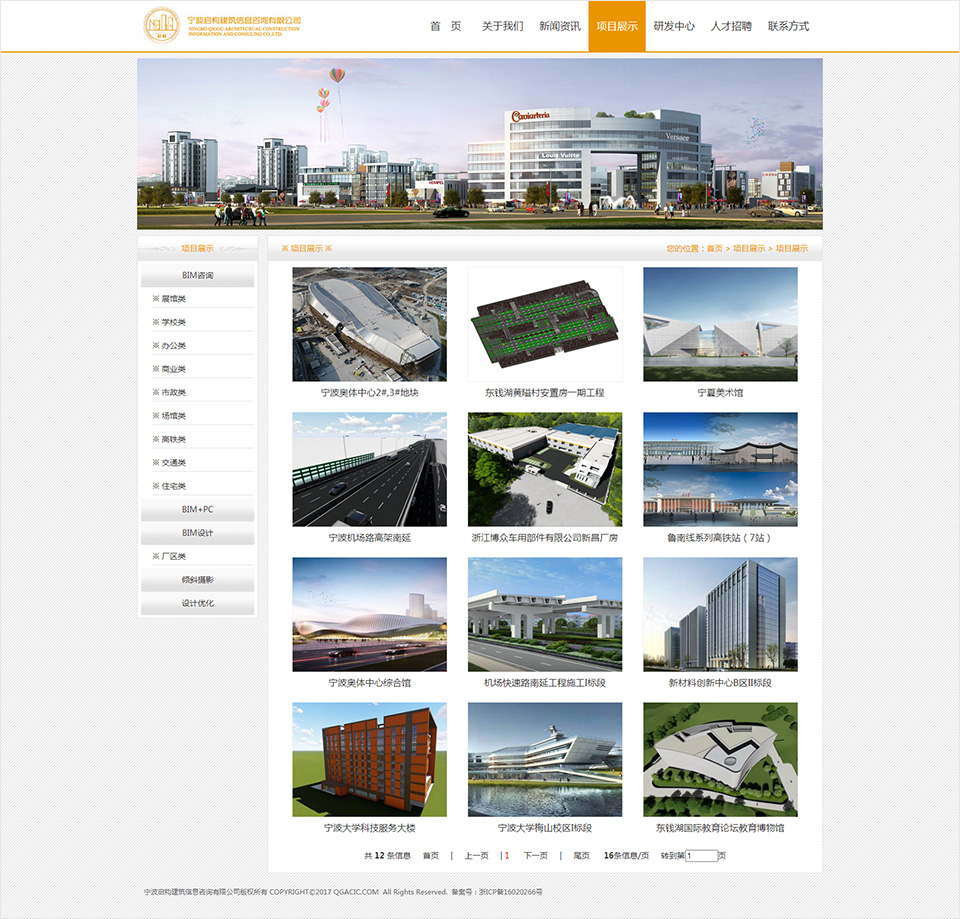Screen dimensions: 960x919
Task: View the 宁波奥体中心综合馆 project image
Action: pyautogui.click(x=367, y=613)
